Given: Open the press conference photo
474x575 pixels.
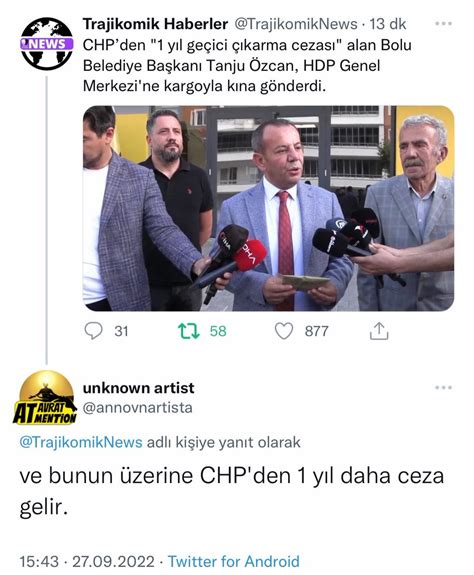Looking at the screenshot, I should 269,208.
